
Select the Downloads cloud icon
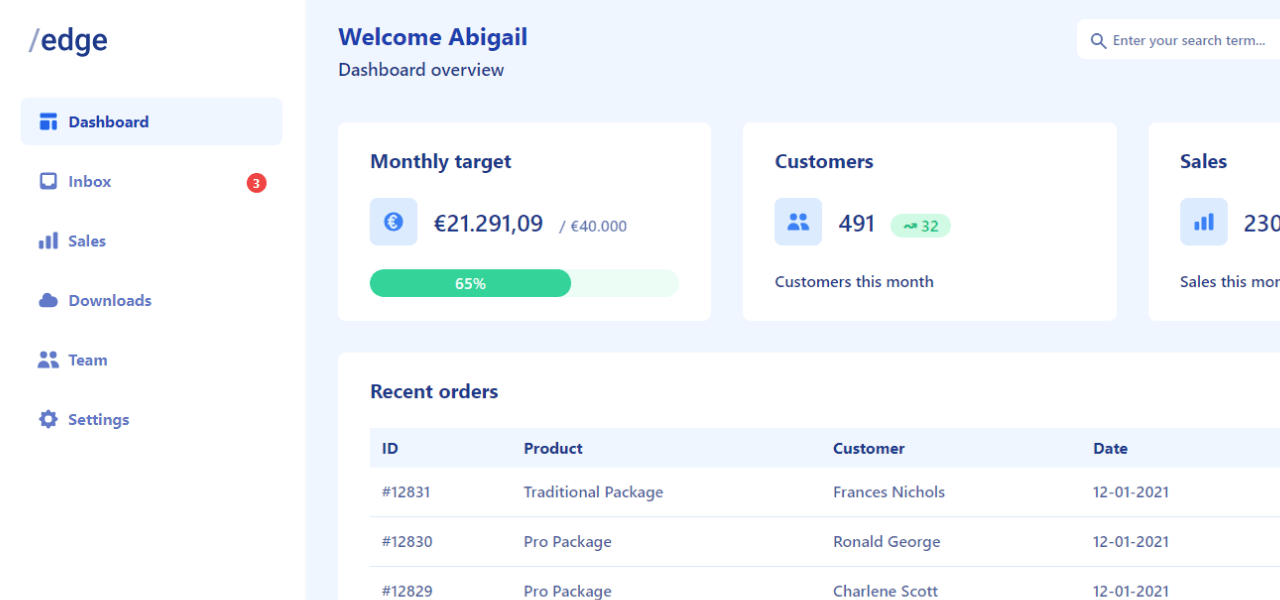[47, 300]
